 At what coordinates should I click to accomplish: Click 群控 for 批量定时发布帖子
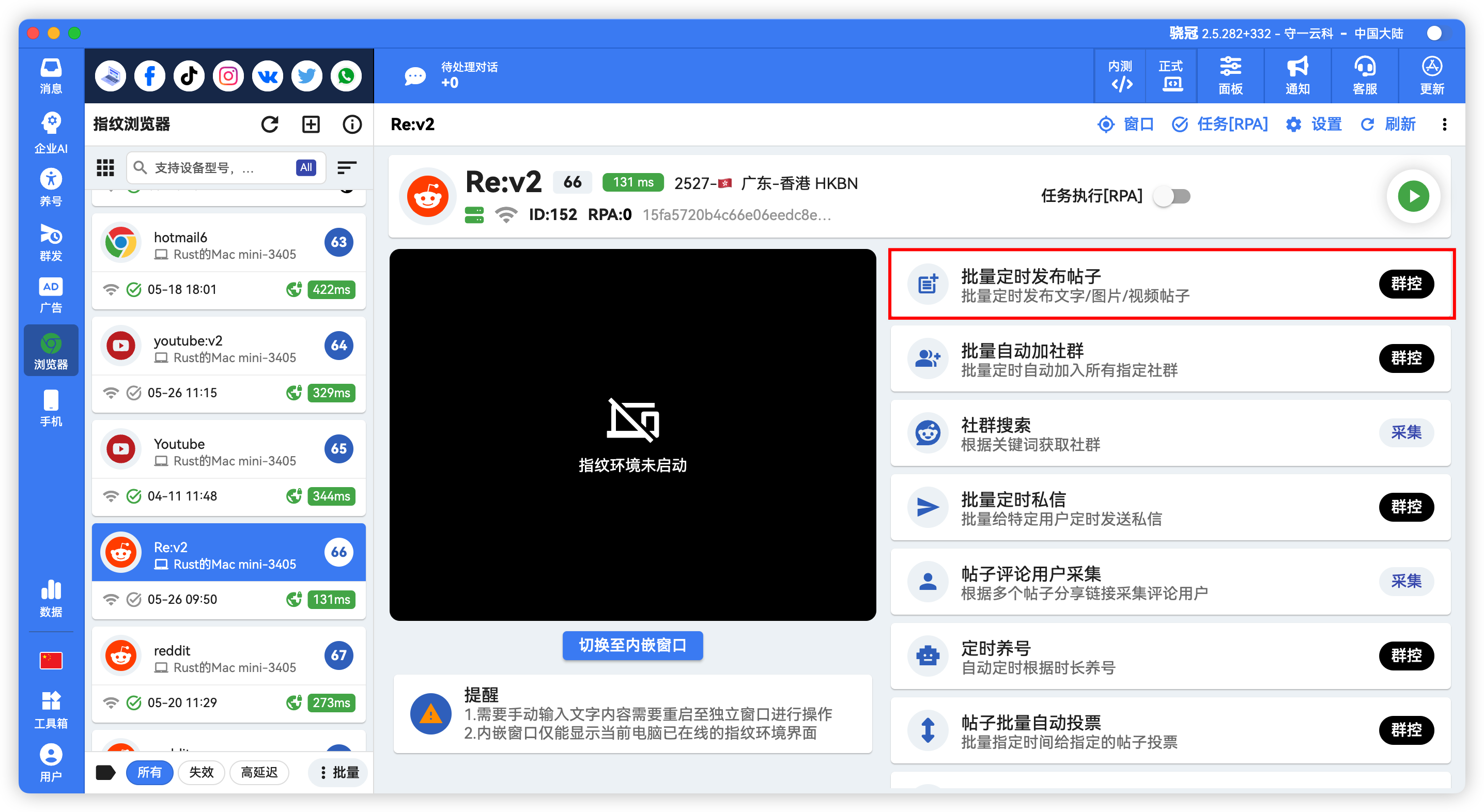(x=1406, y=284)
